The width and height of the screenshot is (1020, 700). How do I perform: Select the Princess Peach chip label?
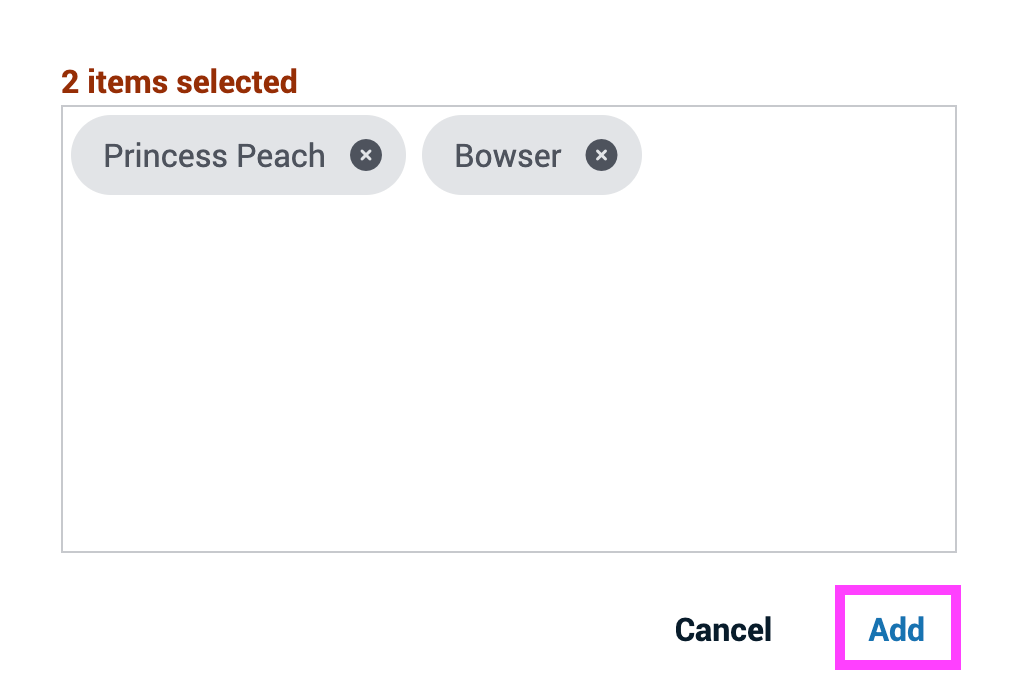tap(214, 156)
